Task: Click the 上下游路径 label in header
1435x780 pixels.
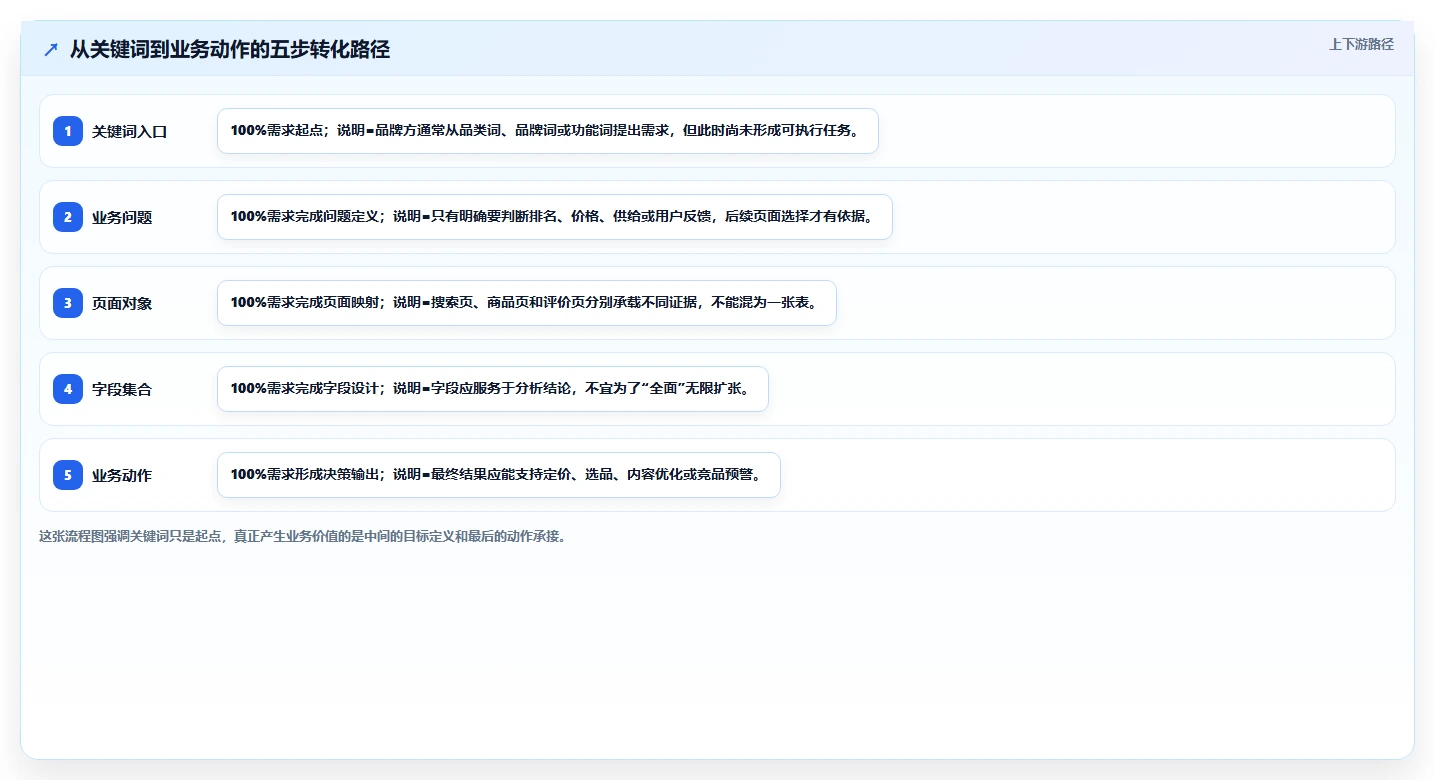Action: [x=1361, y=44]
